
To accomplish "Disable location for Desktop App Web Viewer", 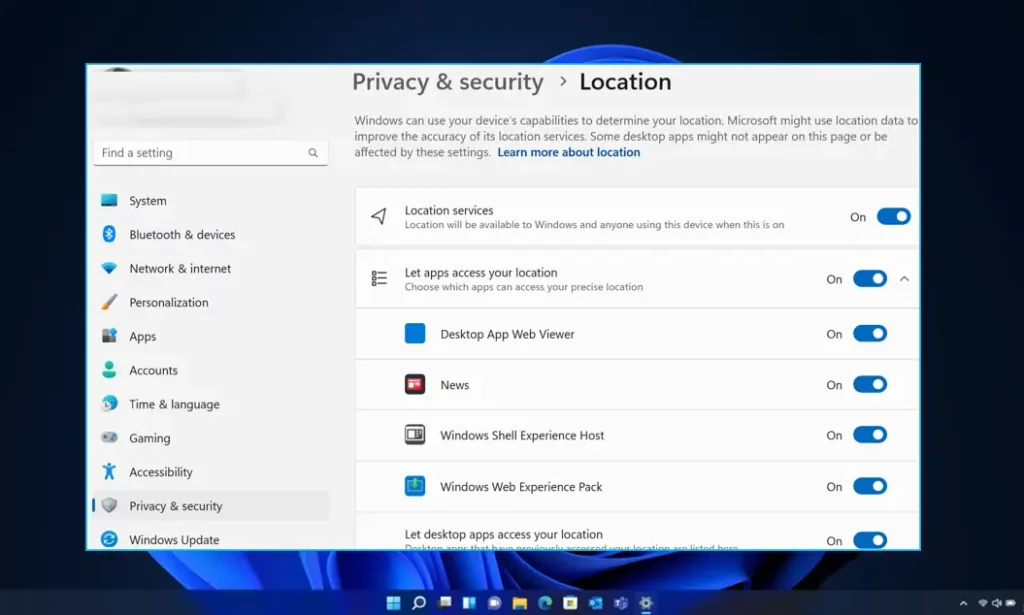I will [870, 334].
